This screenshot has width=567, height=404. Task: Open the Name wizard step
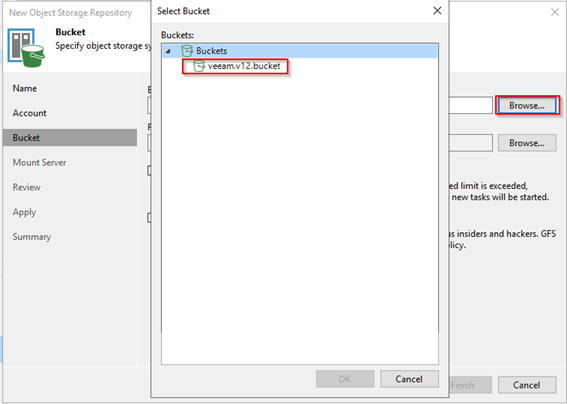(25, 88)
